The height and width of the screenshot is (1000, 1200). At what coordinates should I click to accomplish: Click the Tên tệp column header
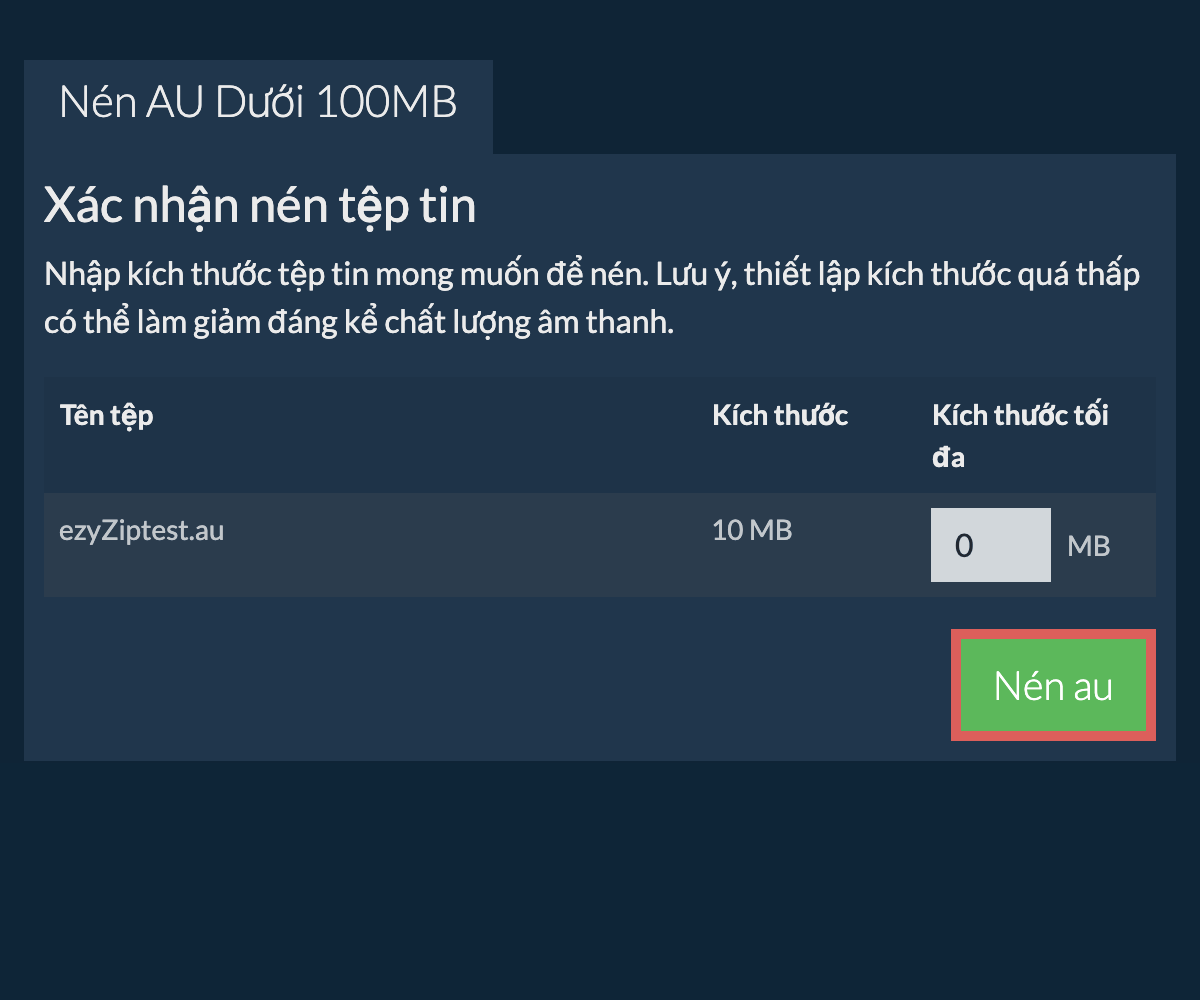[x=107, y=415]
